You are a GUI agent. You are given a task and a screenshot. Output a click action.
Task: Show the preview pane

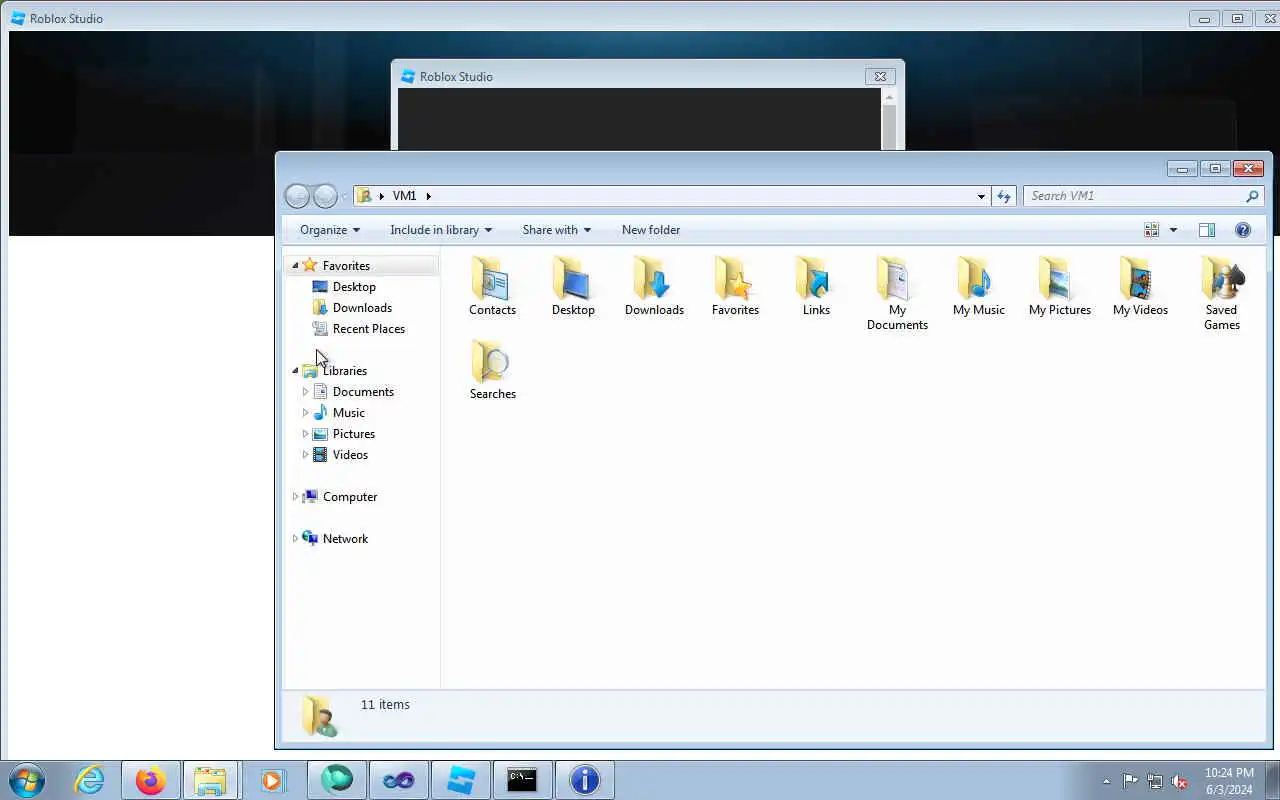pos(1207,230)
